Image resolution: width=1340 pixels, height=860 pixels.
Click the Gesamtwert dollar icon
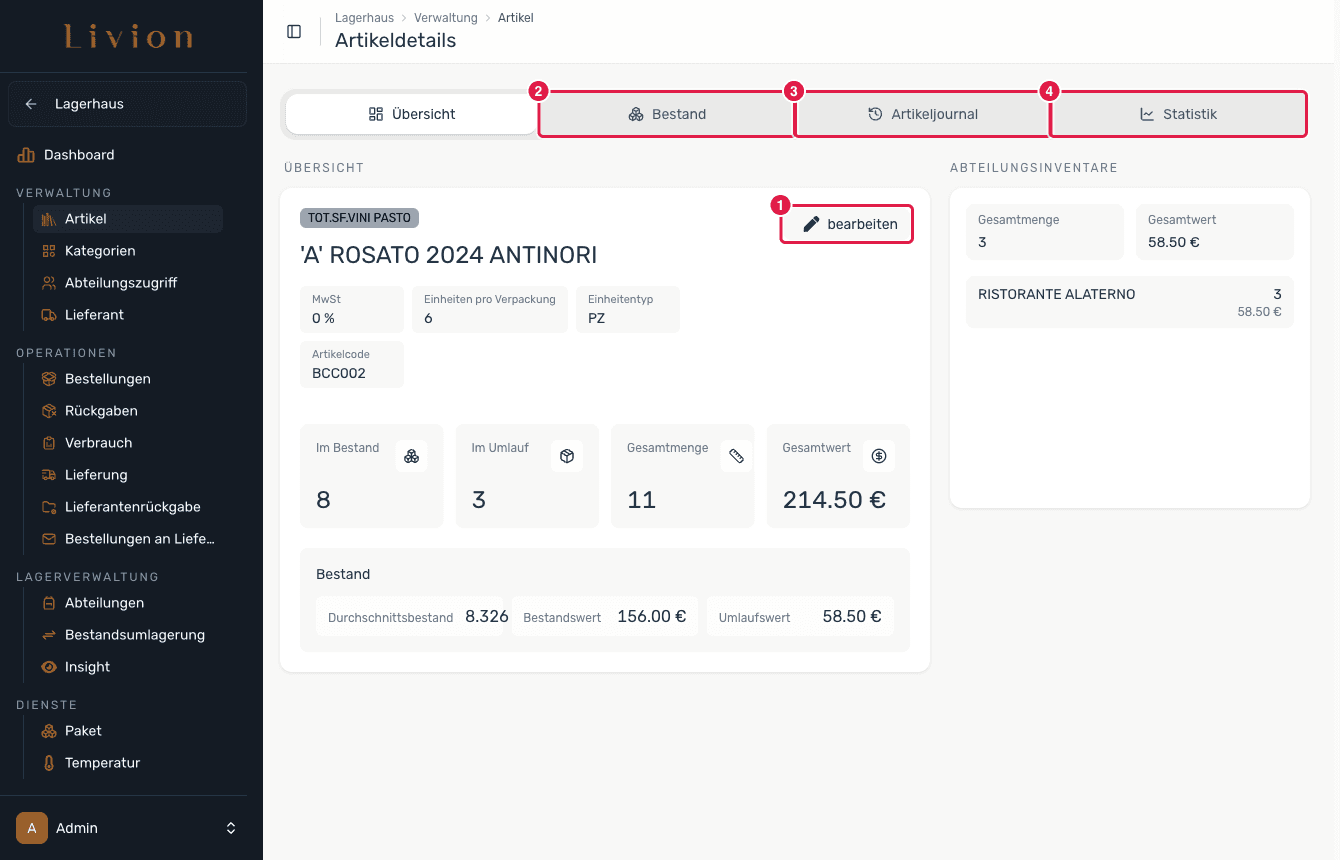pyautogui.click(x=879, y=456)
